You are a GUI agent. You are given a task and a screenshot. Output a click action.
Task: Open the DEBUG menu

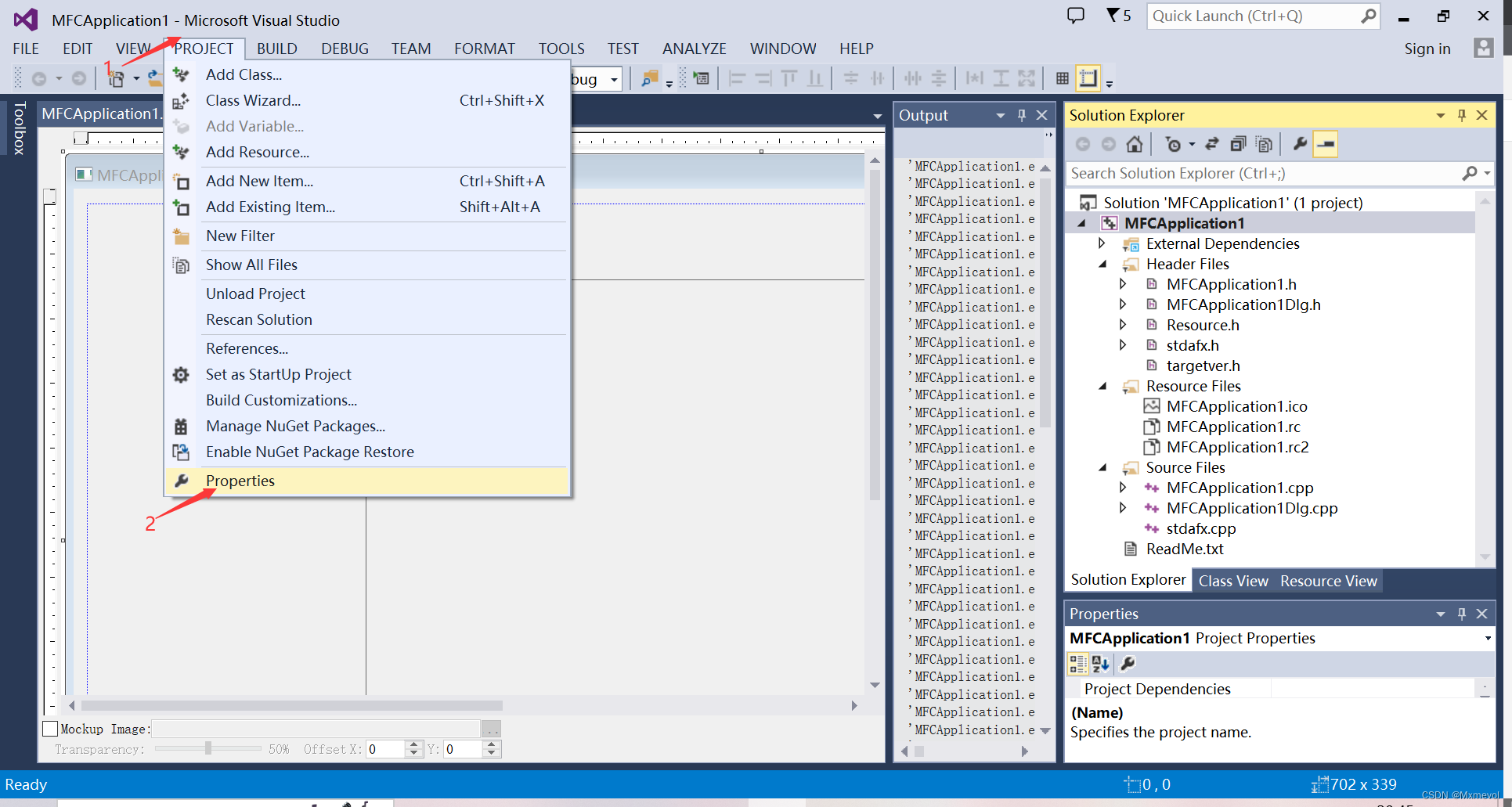tap(345, 49)
